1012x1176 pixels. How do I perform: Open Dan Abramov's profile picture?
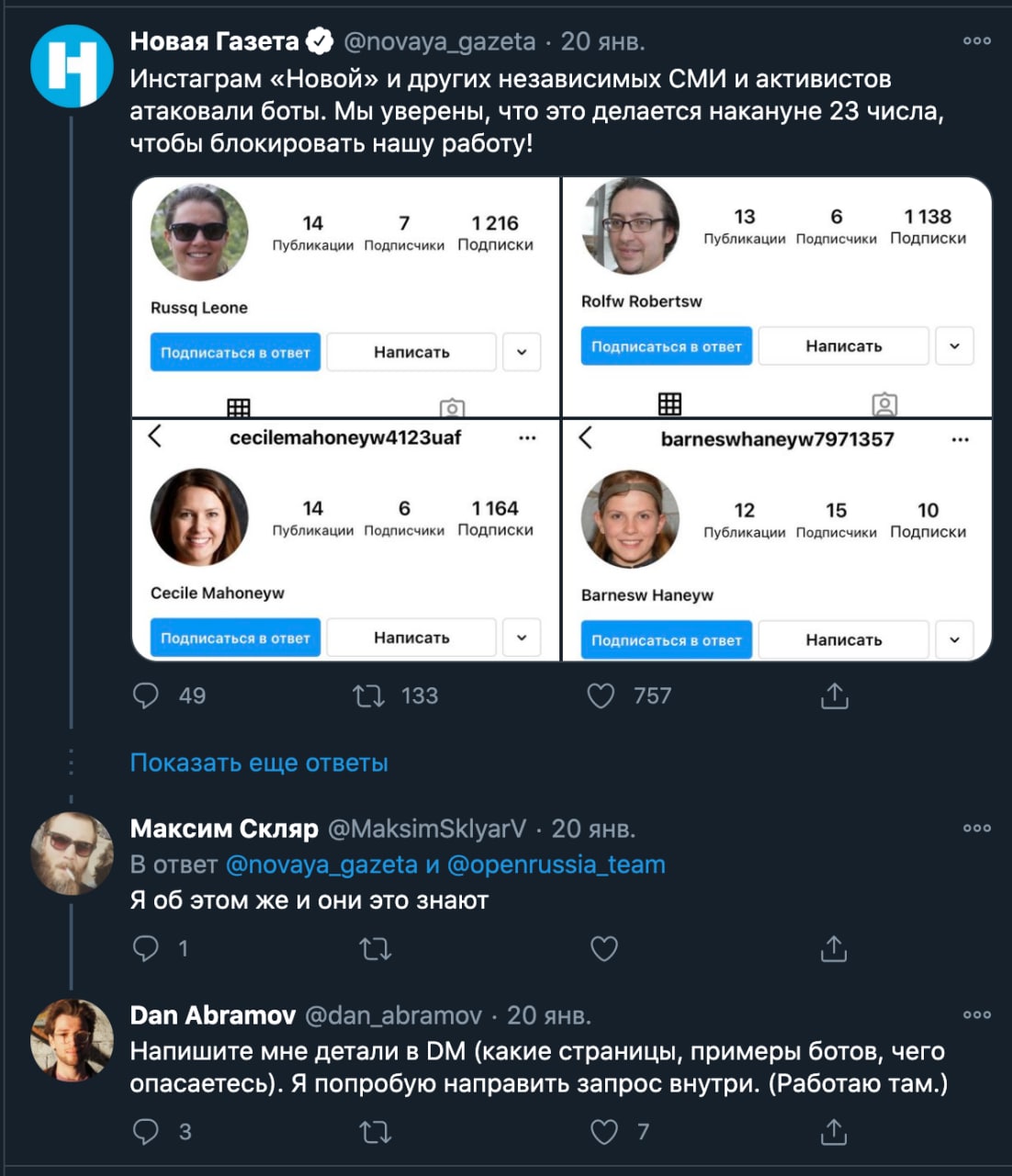coord(71,1039)
